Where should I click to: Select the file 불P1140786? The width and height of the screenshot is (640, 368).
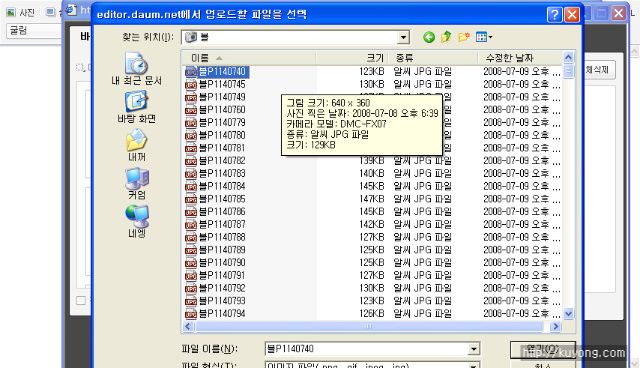point(222,212)
